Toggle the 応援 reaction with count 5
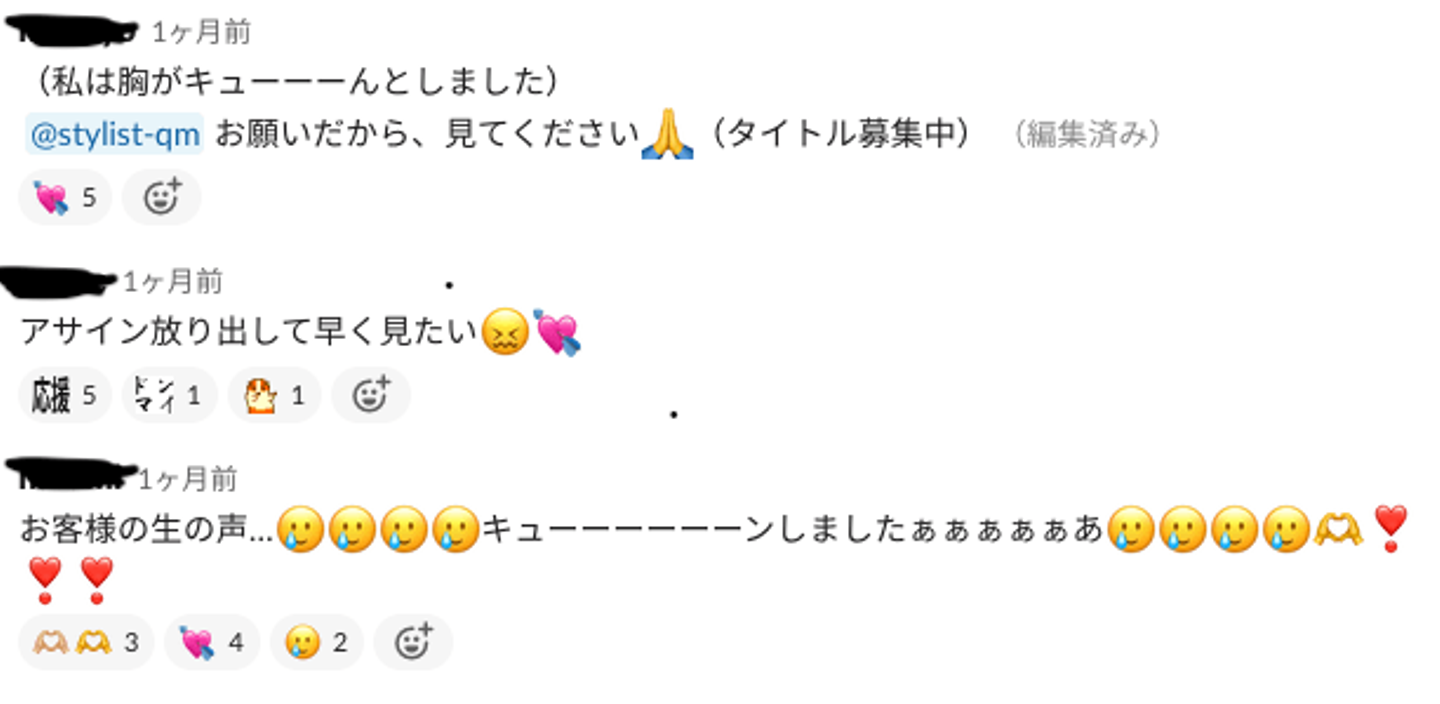1440x704 pixels. pos(65,395)
